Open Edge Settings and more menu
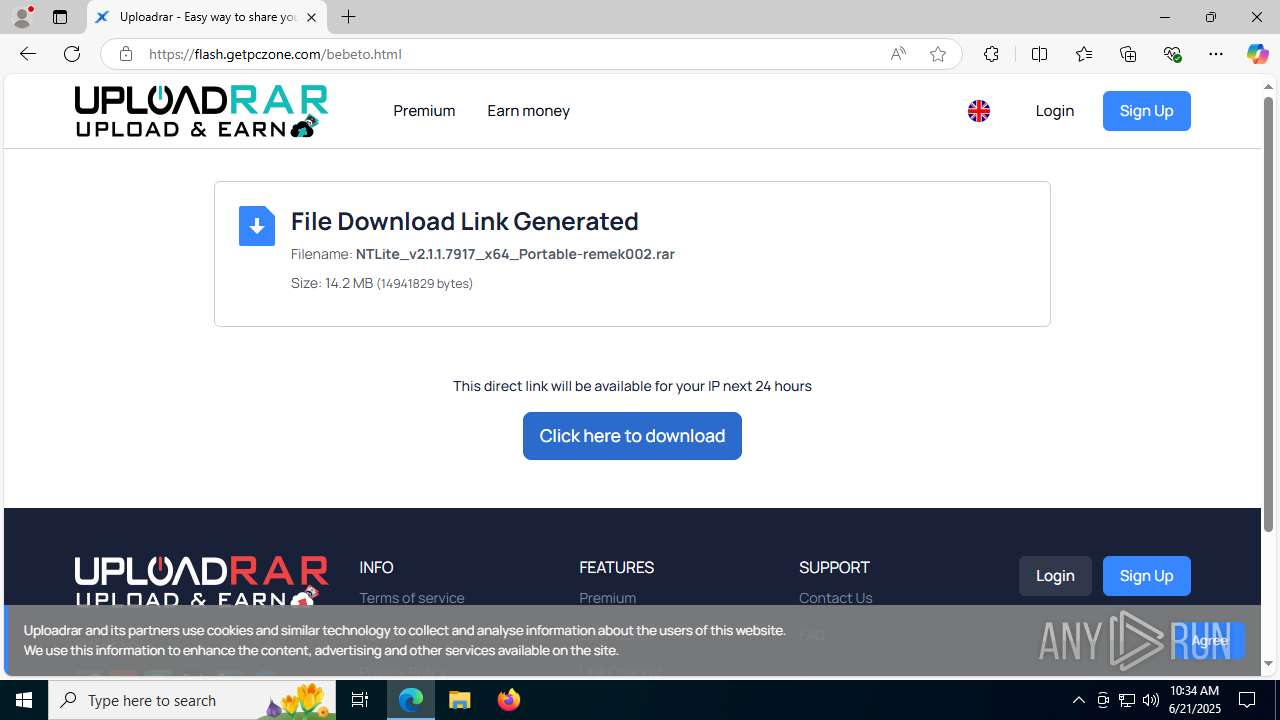The height and width of the screenshot is (720, 1280). coord(1216,54)
